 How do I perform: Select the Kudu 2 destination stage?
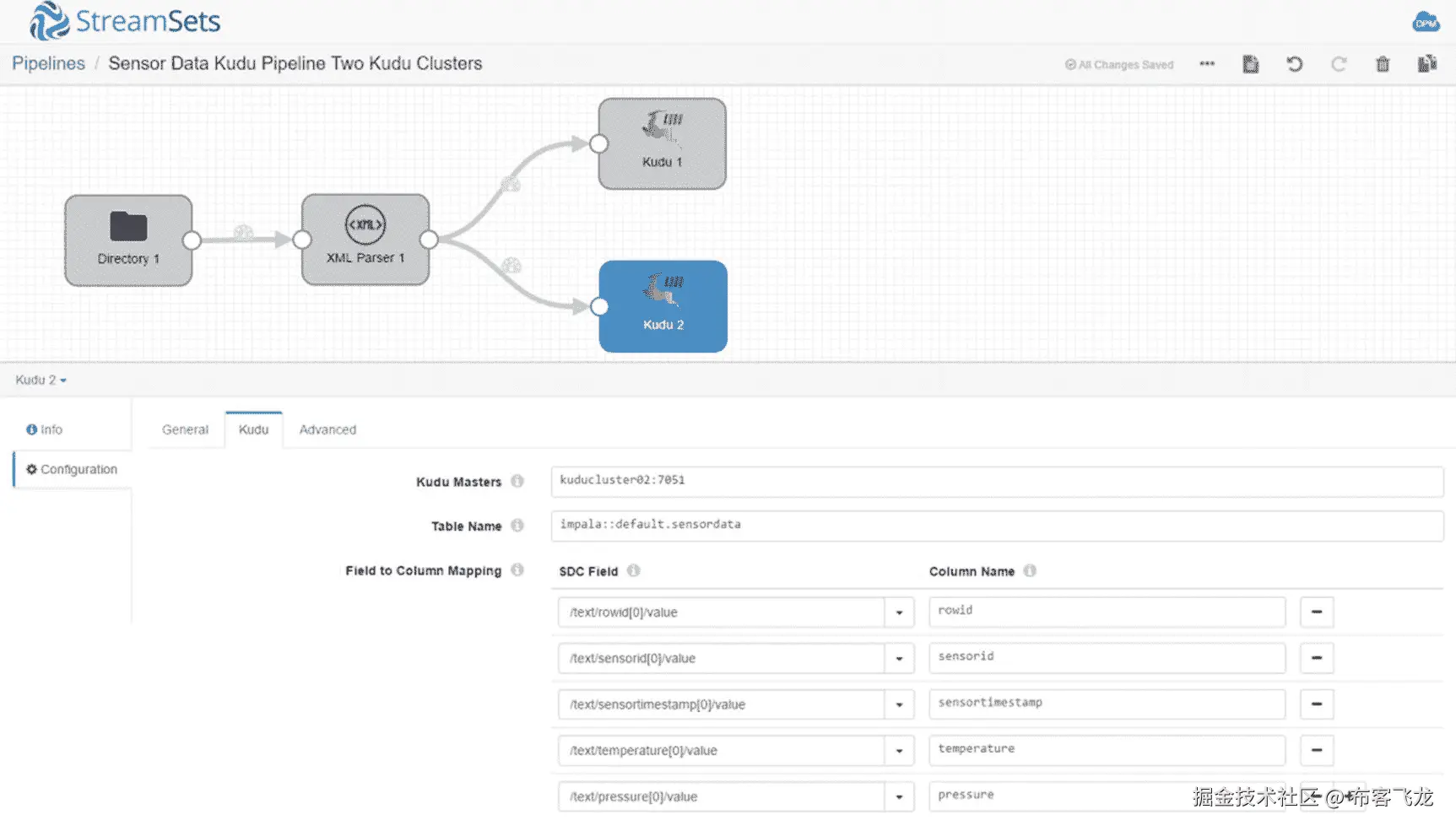[x=663, y=306]
